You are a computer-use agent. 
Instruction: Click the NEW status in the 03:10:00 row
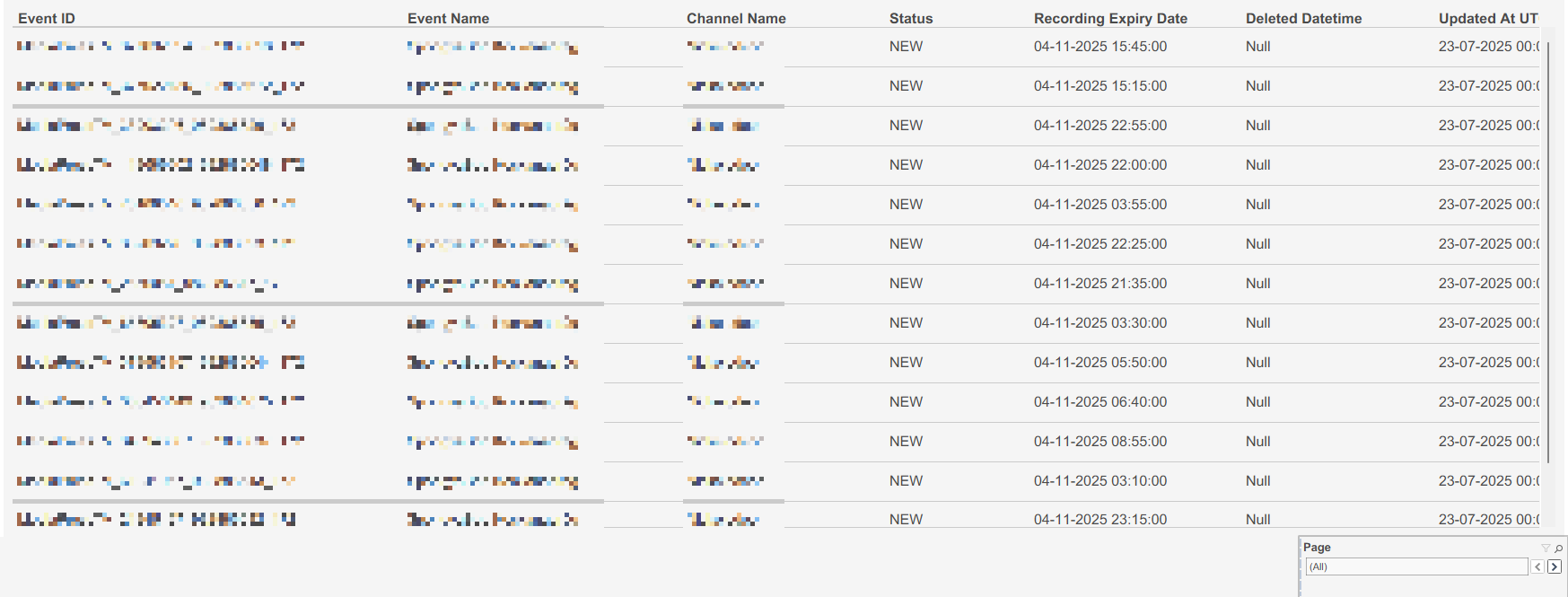tap(906, 481)
